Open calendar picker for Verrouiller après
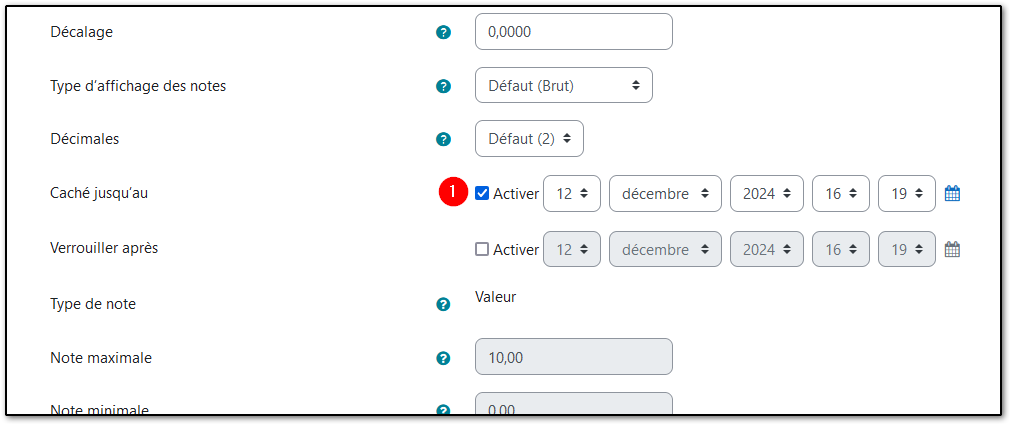 point(952,249)
